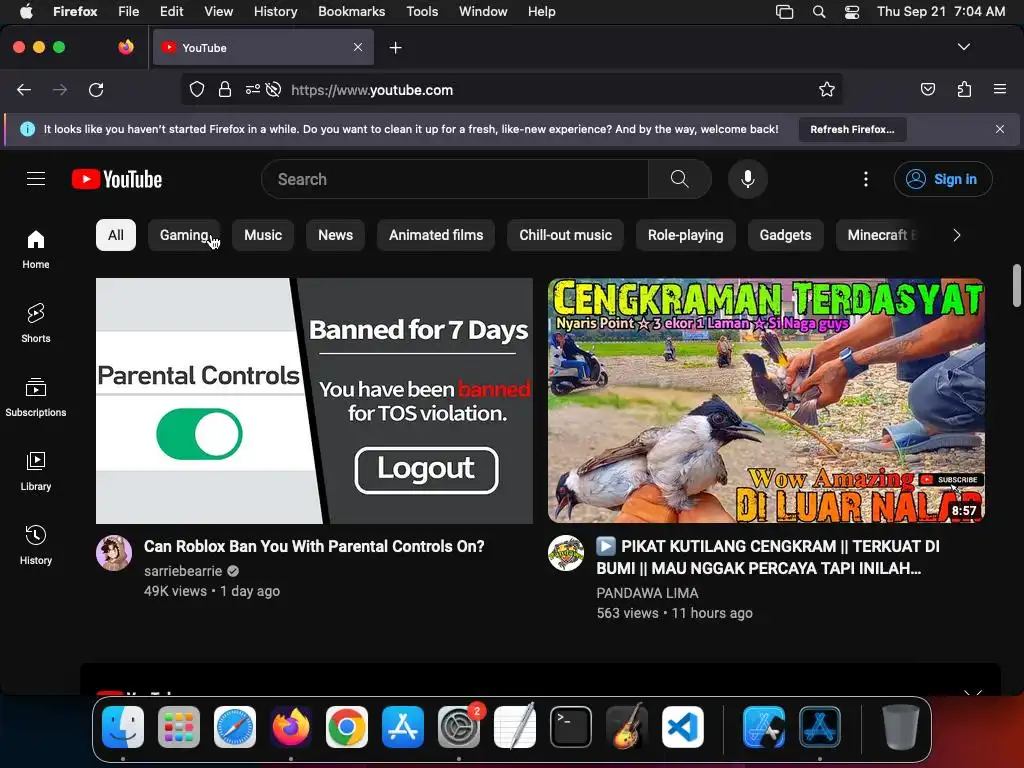Start voice search with microphone icon
The height and width of the screenshot is (768, 1024).
pyautogui.click(x=748, y=179)
